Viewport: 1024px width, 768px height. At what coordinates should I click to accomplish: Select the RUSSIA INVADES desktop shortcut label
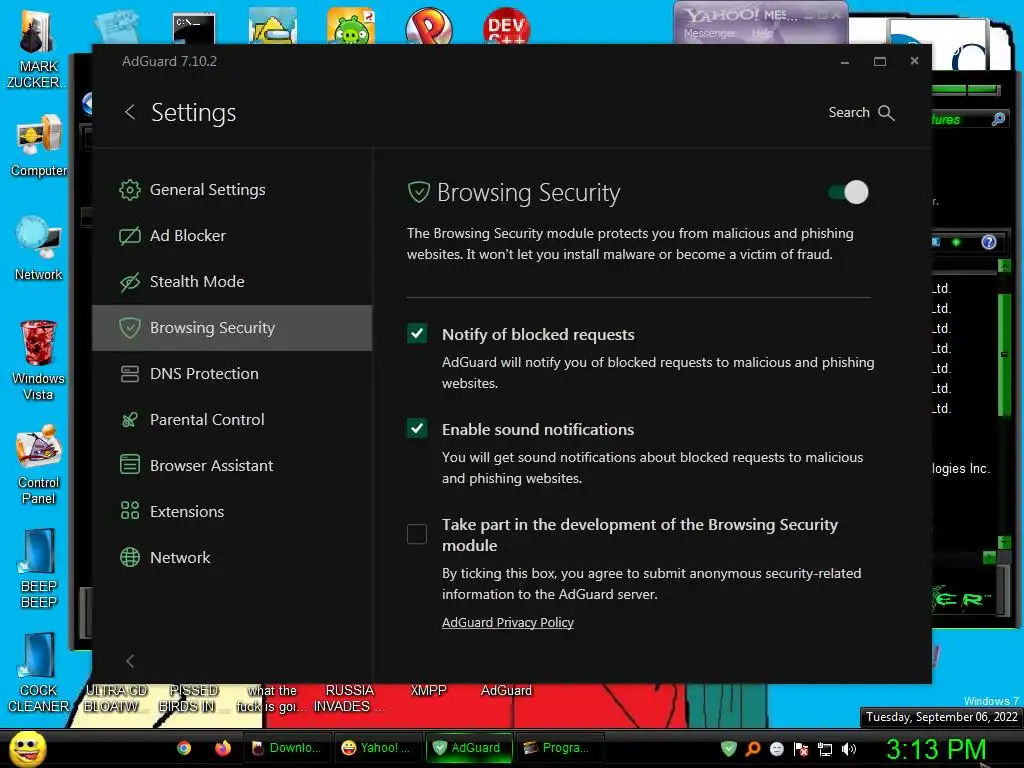pos(349,698)
